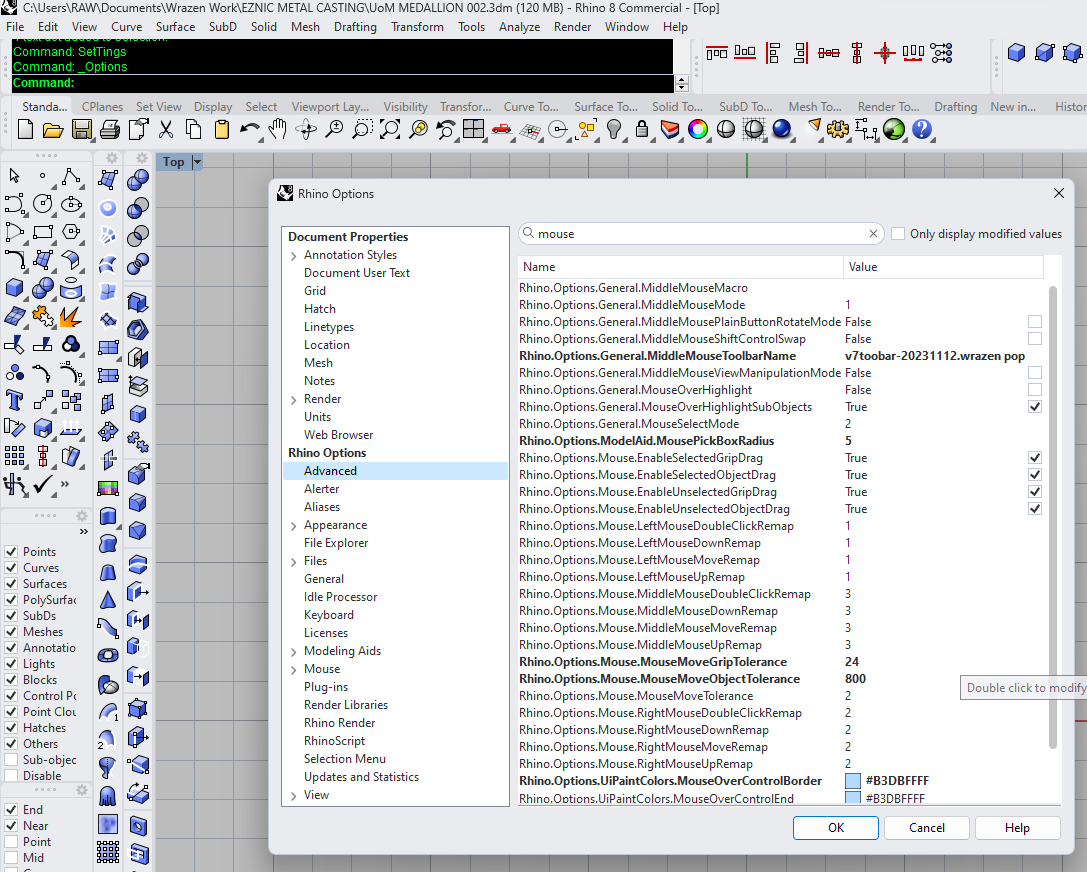
Task: Open Help with the blue question mark icon
Action: coord(921,130)
